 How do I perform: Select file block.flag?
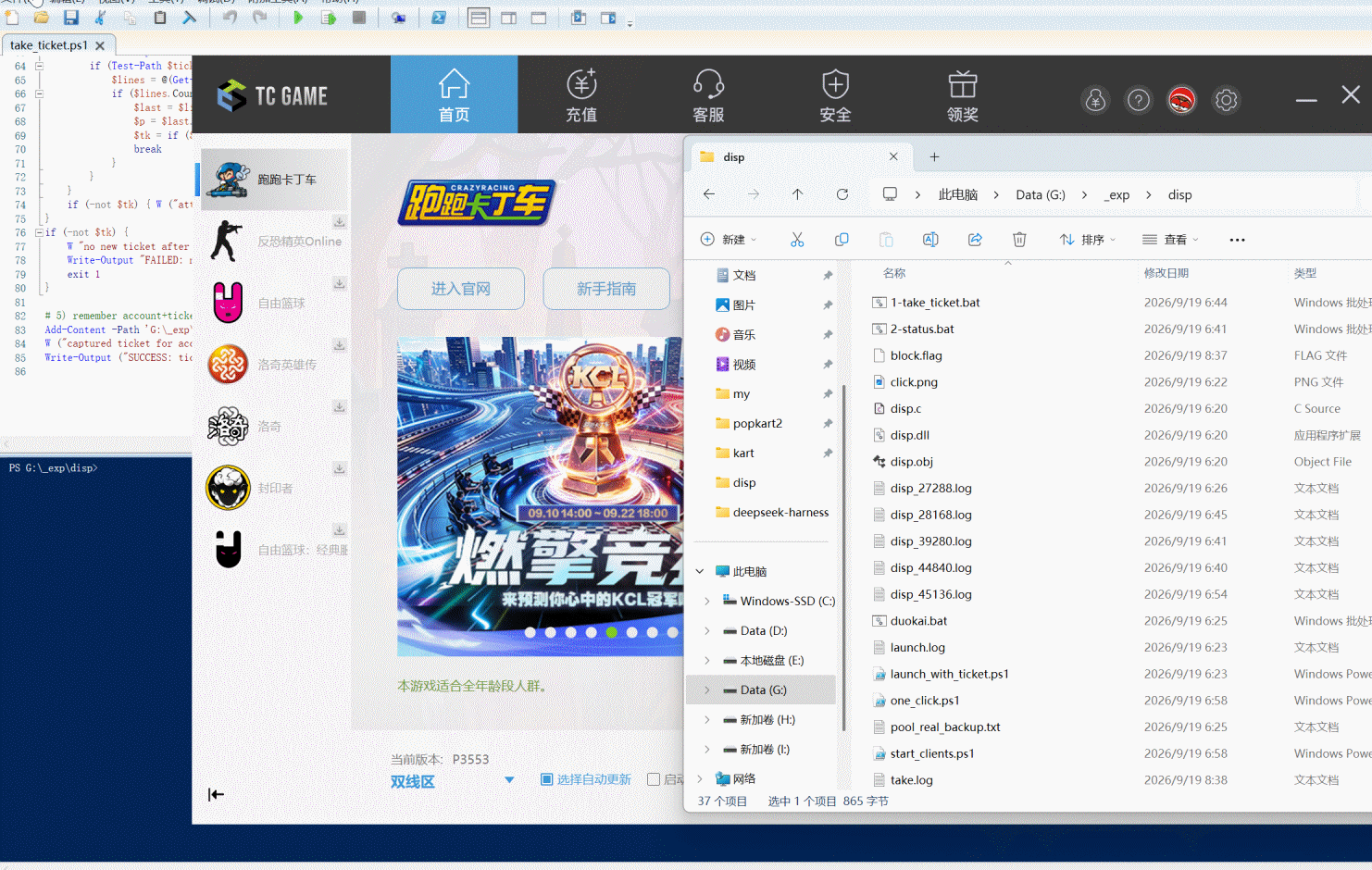pyautogui.click(x=917, y=355)
